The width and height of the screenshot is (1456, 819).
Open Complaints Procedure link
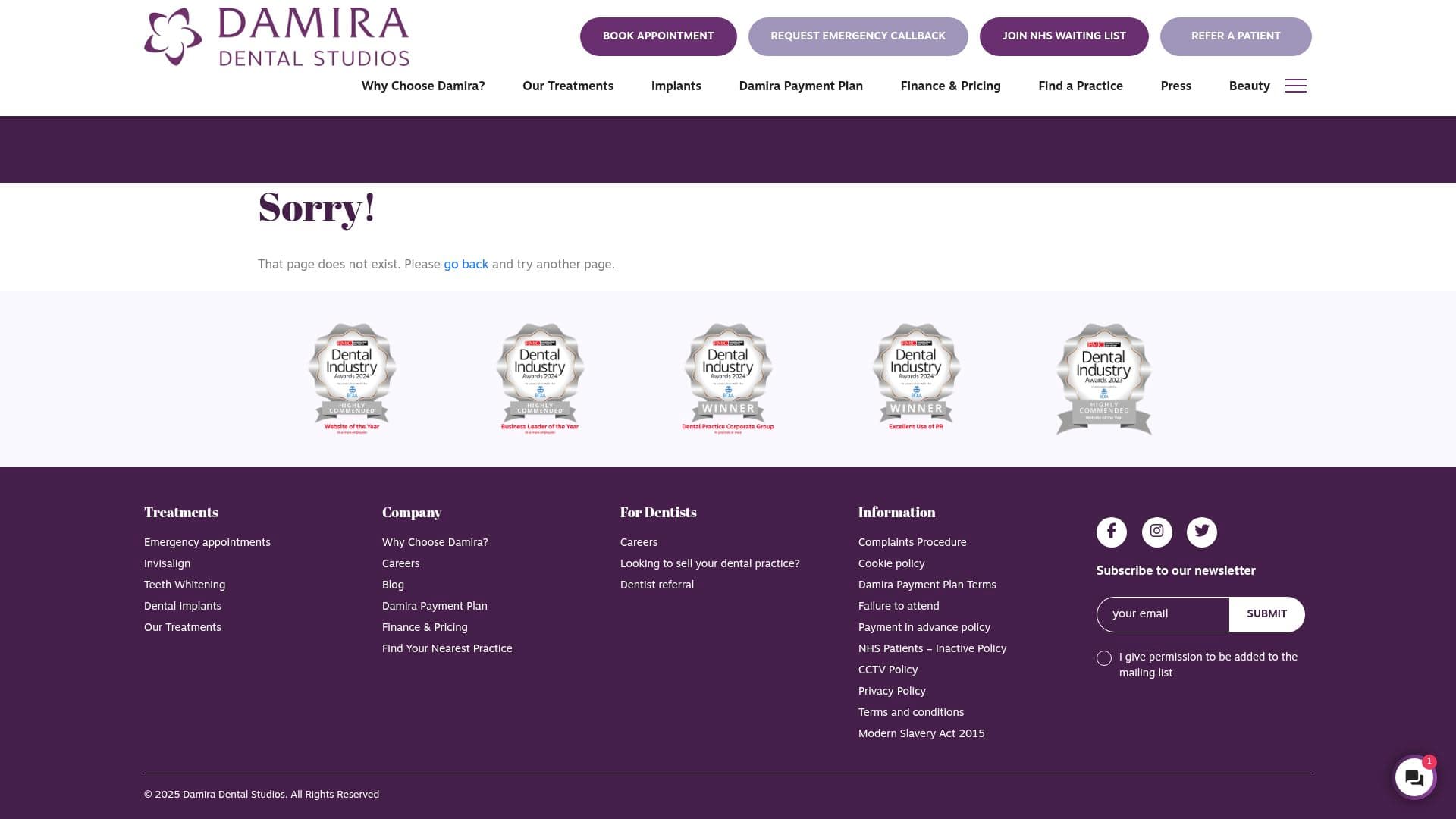tap(912, 542)
